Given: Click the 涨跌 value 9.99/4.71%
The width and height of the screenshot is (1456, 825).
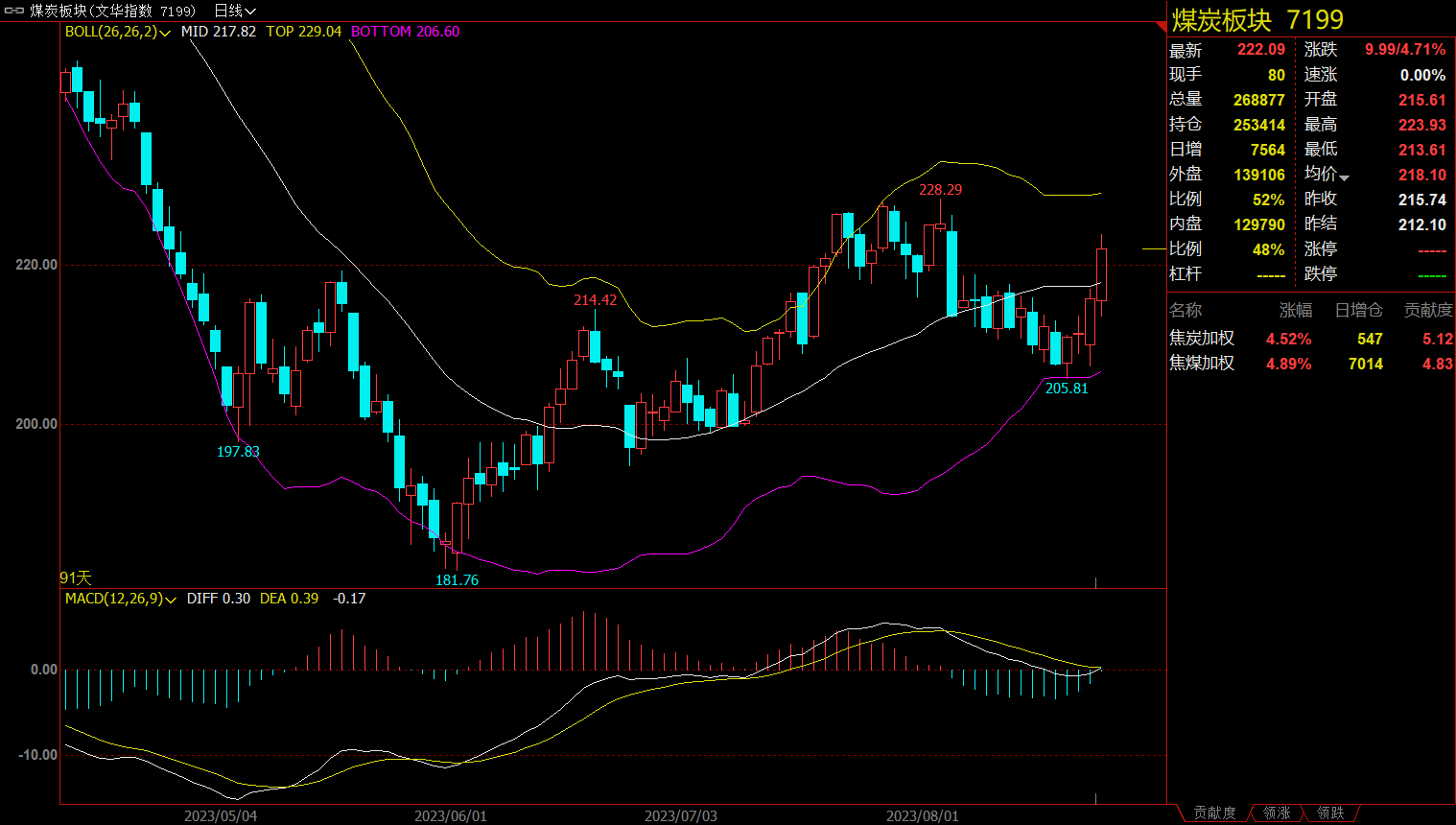Looking at the screenshot, I should 1405,50.
